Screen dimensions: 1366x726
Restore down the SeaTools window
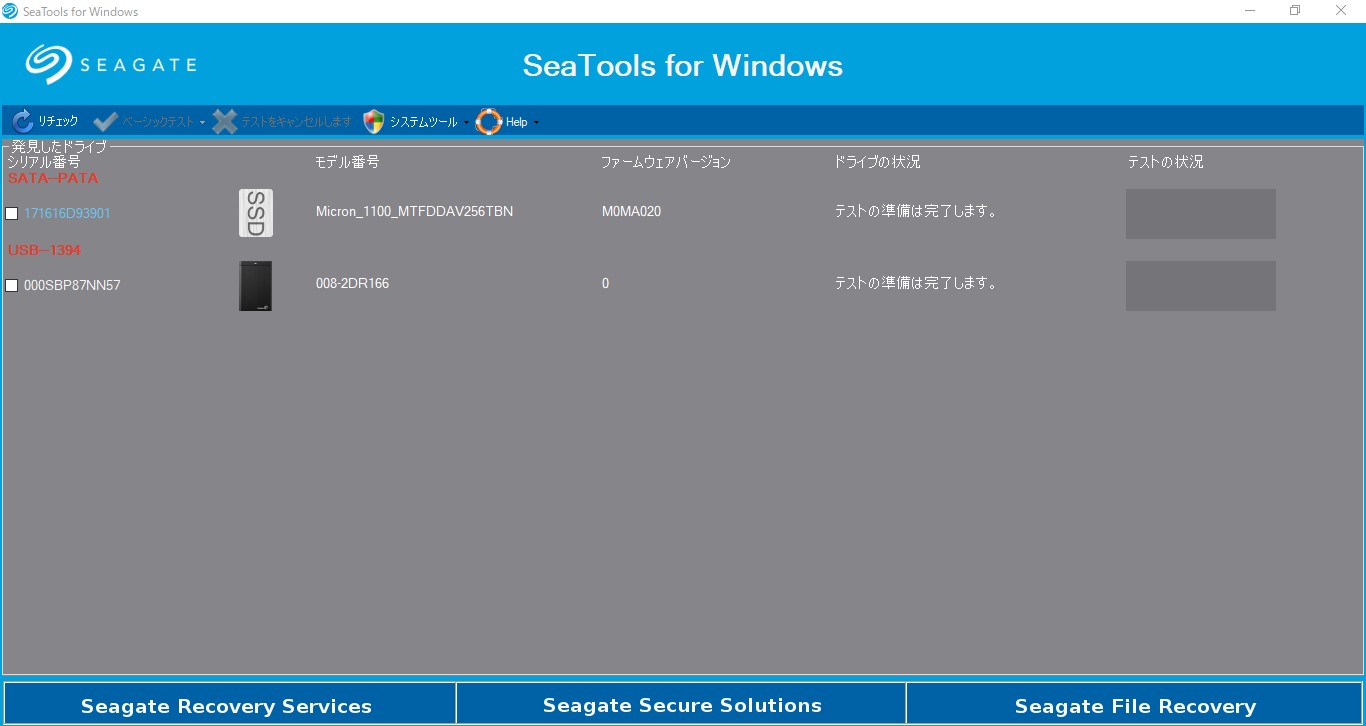coord(1295,11)
